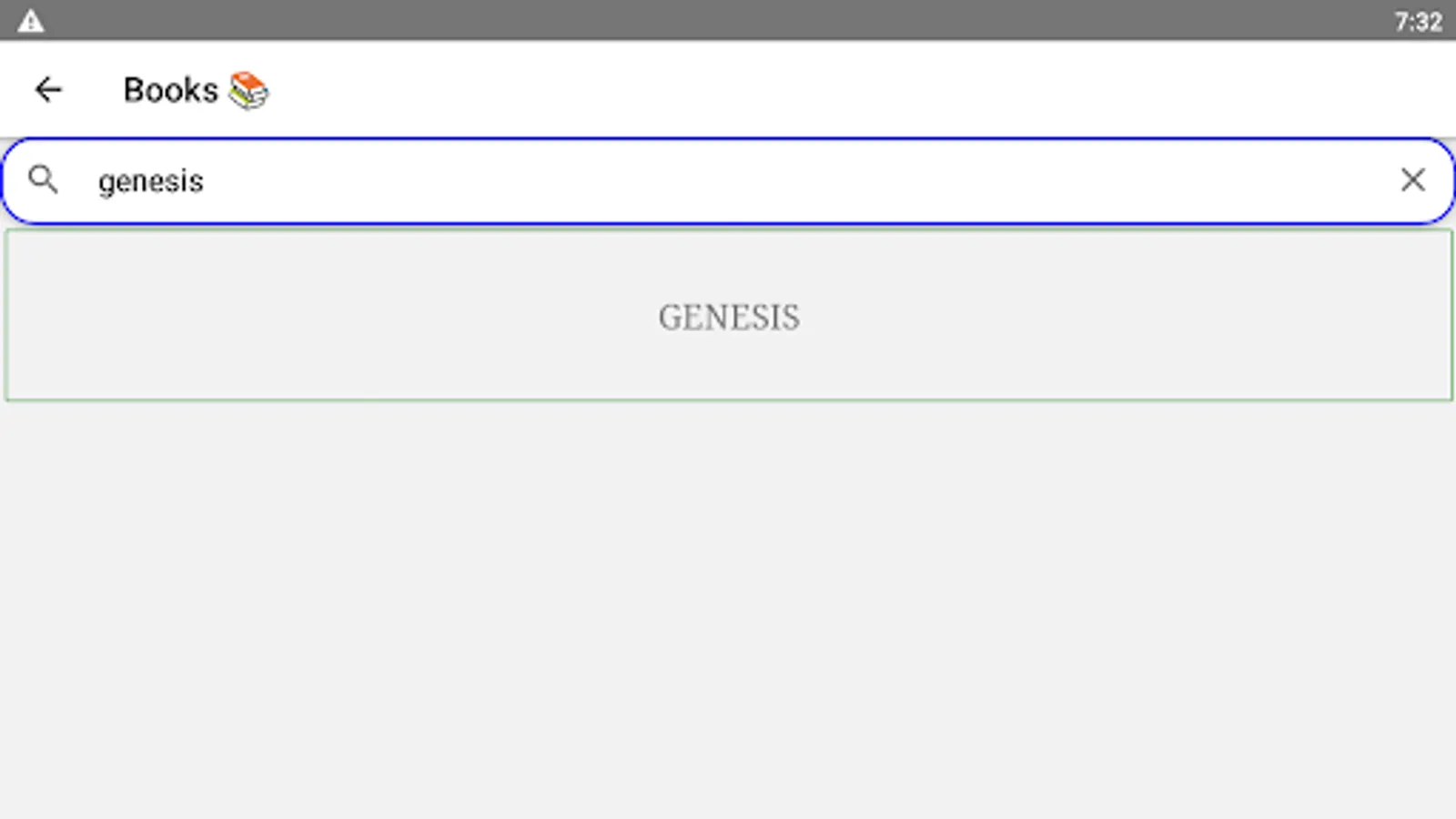Click the Books title text
This screenshot has width=1456, height=819.
(x=171, y=90)
